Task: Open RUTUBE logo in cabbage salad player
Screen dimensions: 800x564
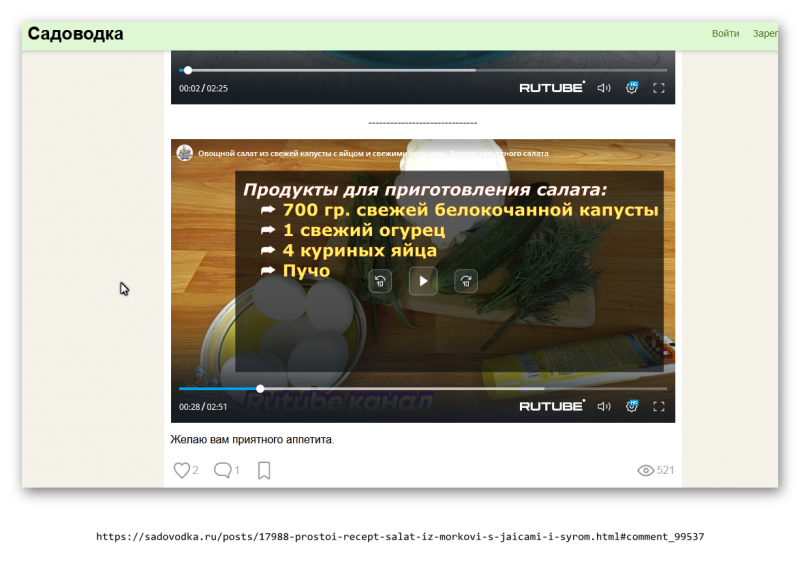Action: point(552,406)
